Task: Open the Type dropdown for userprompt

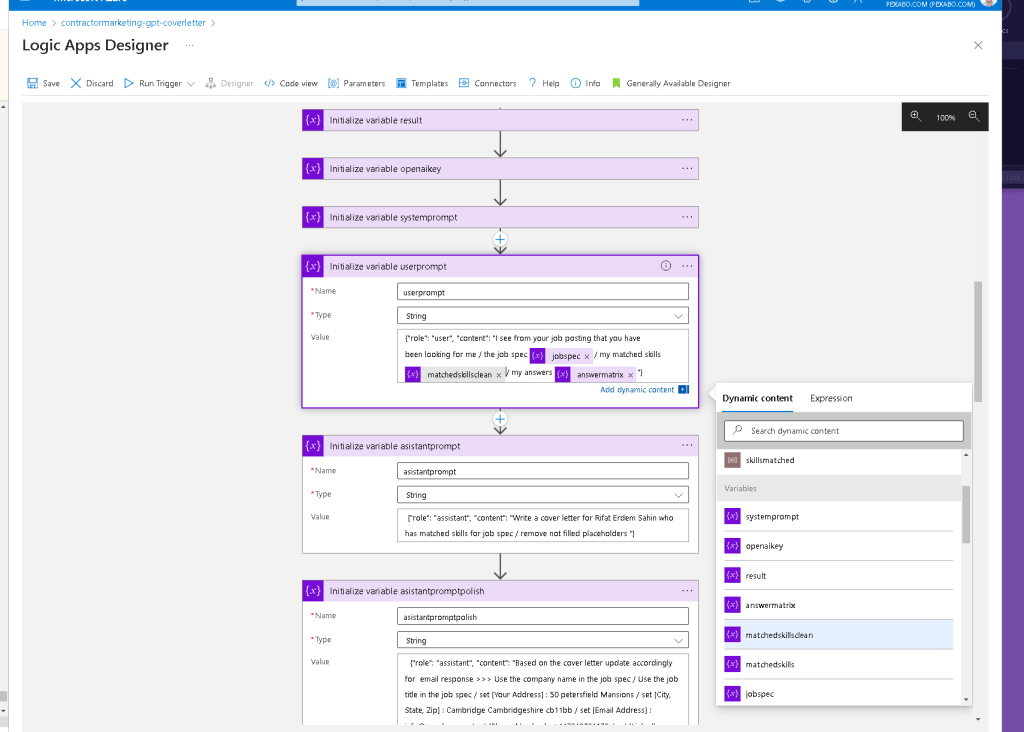Action: 543,316
